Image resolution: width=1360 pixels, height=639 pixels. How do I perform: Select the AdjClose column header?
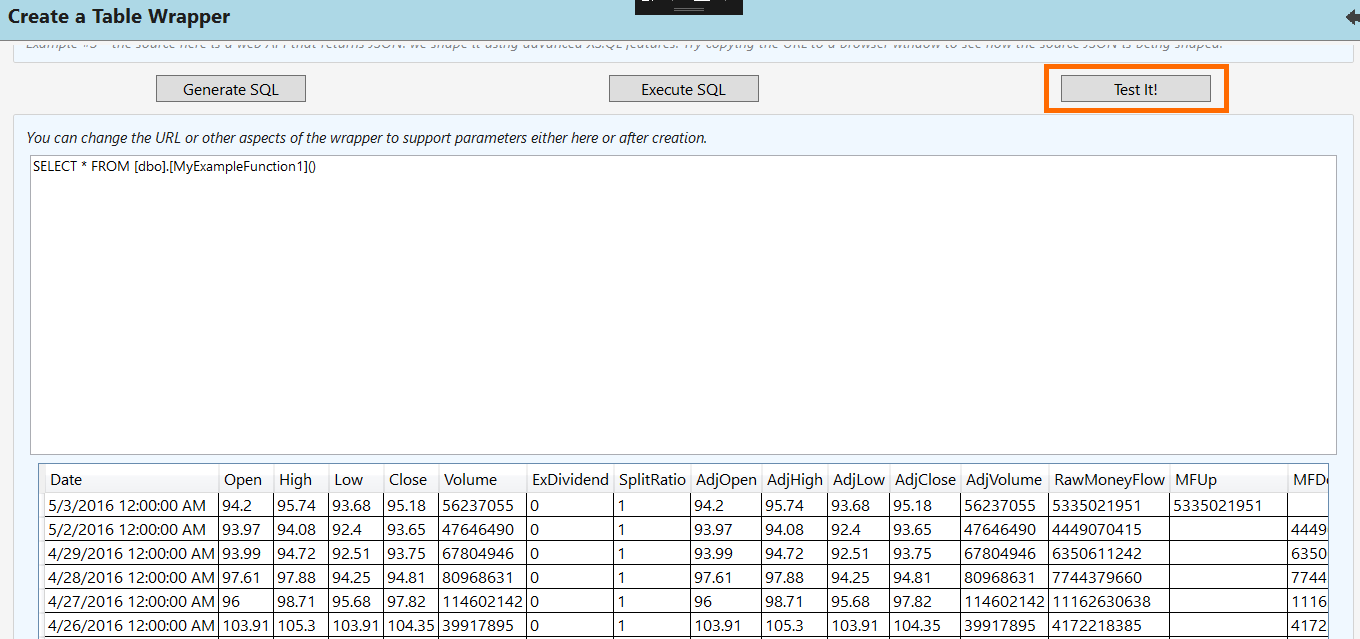pyautogui.click(x=926, y=480)
